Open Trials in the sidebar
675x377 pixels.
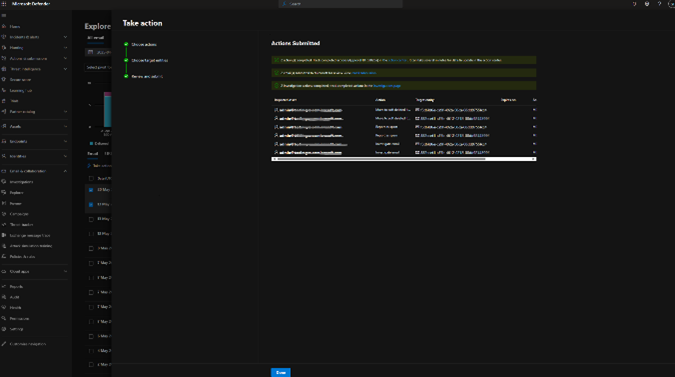pos(14,101)
